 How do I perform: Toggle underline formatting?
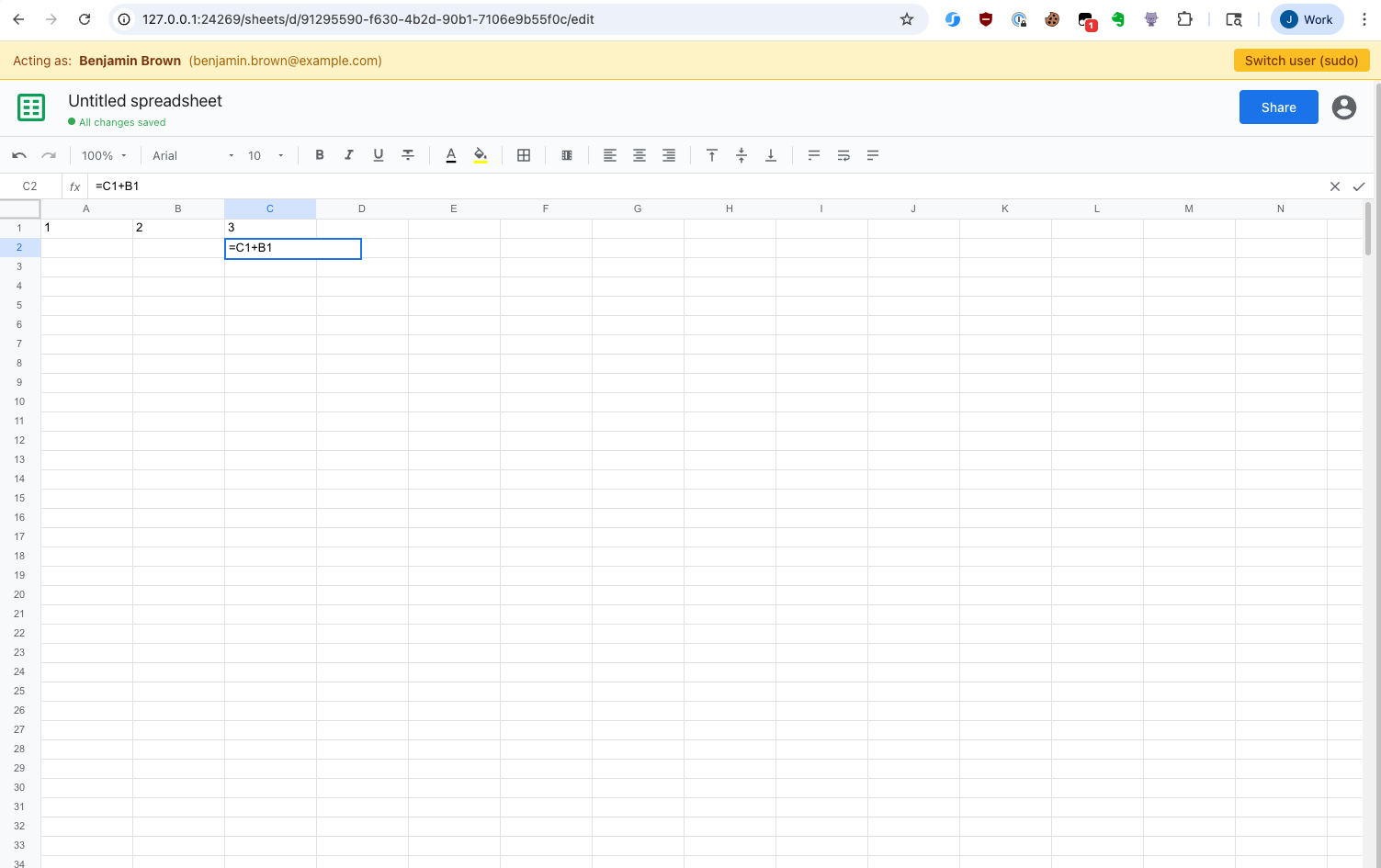click(378, 155)
